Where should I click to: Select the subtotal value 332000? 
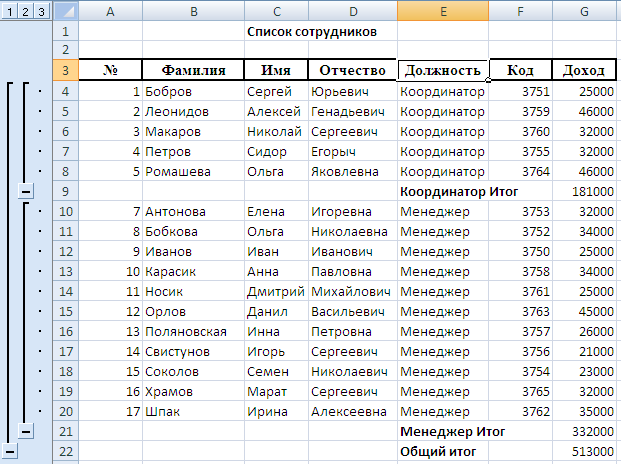click(584, 431)
